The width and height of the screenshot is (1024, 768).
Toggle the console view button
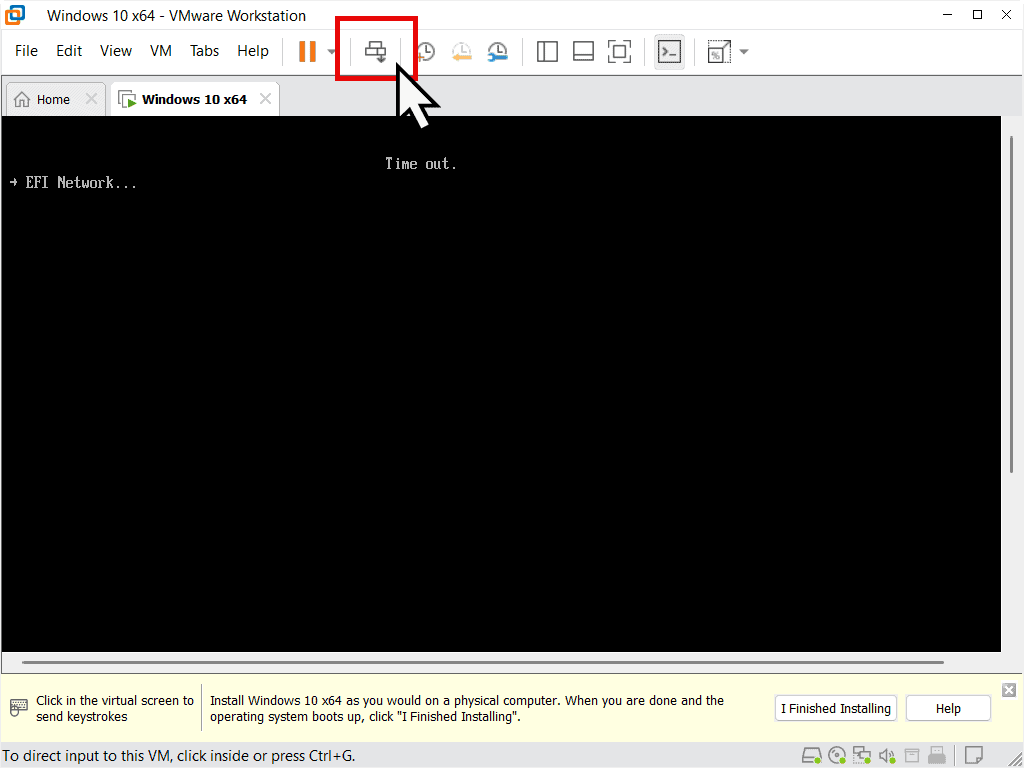[x=669, y=52]
